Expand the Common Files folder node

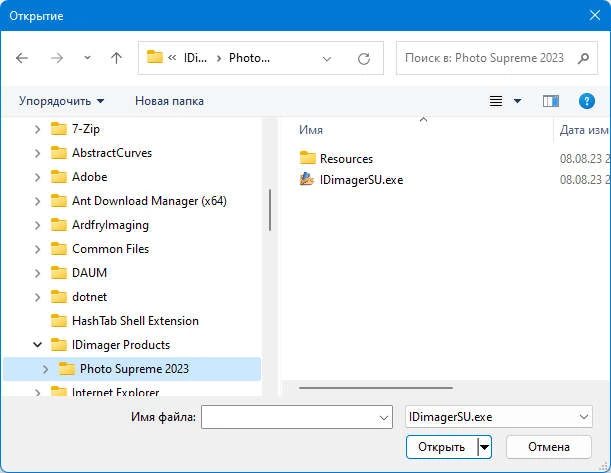[x=37, y=249]
